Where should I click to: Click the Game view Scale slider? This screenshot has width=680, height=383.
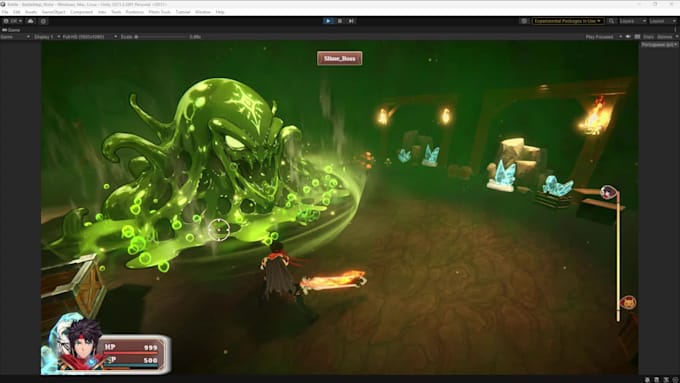161,37
